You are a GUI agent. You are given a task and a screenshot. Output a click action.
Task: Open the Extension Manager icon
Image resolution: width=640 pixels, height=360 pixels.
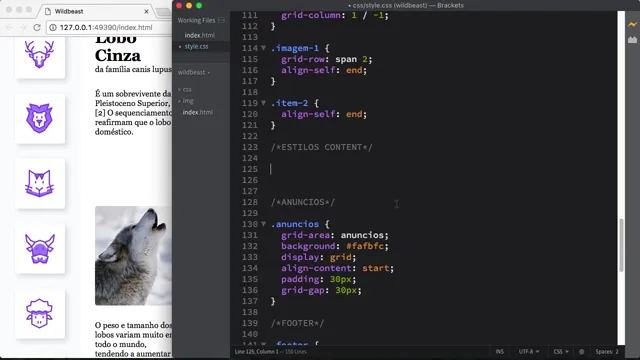(x=632, y=40)
